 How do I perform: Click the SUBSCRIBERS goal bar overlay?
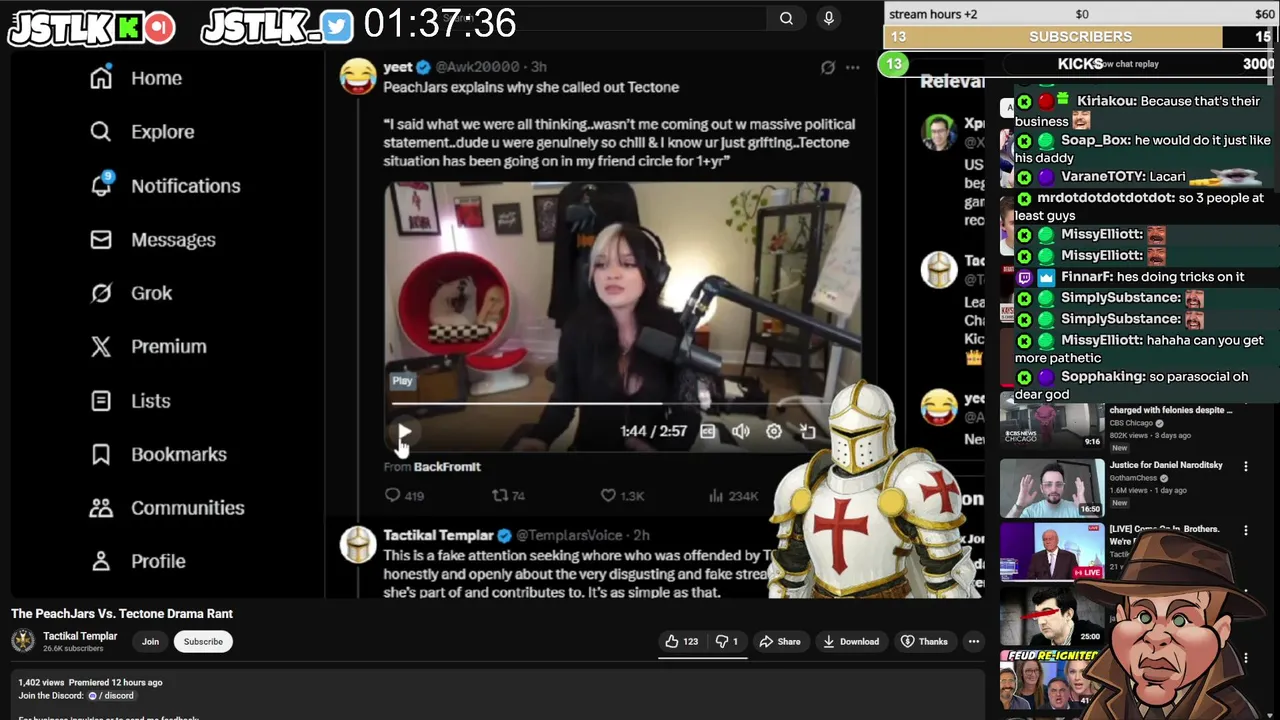1081,36
